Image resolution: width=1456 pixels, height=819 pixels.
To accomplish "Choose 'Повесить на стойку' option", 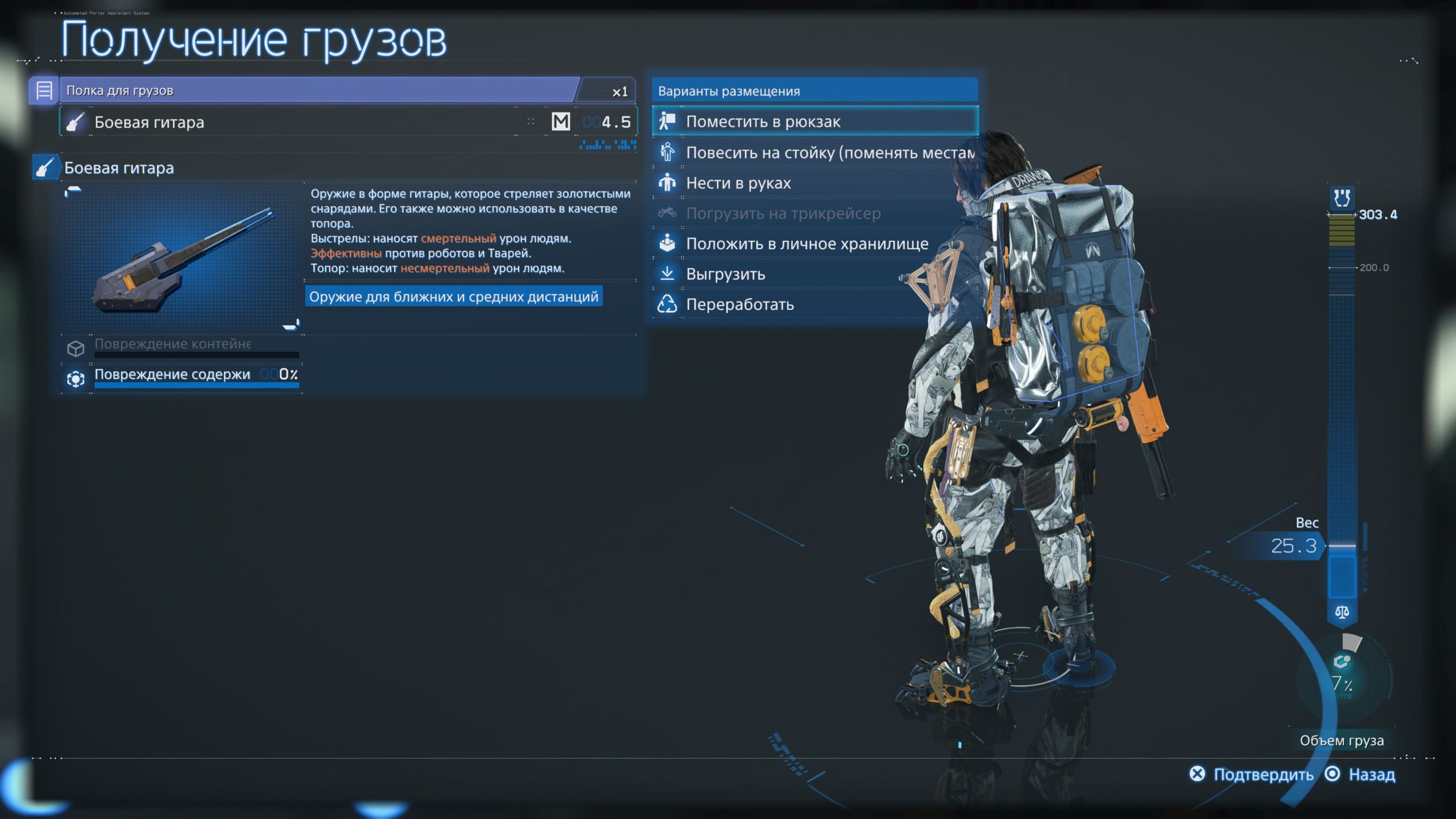I will tap(815, 152).
